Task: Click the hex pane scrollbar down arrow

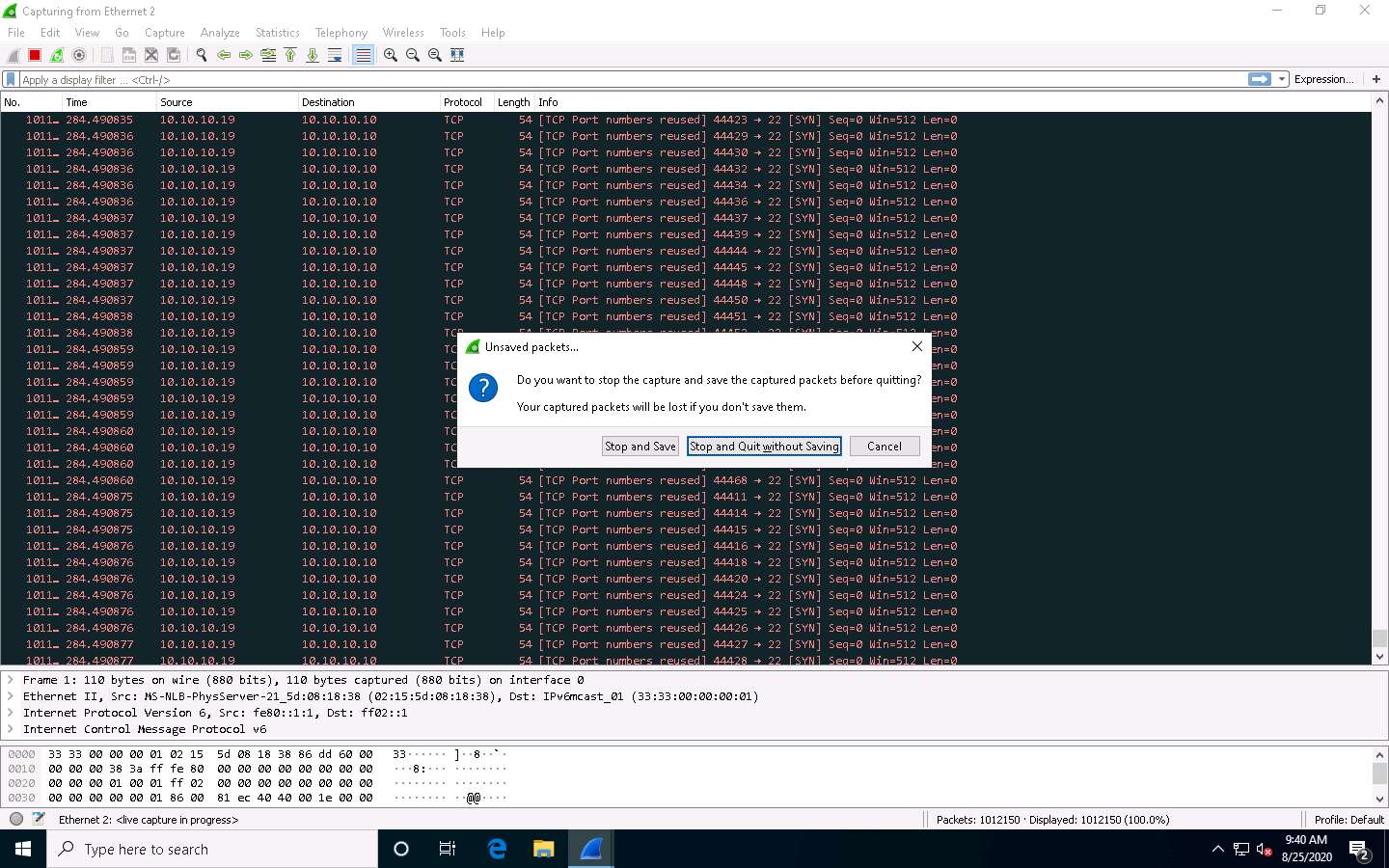Action: [1379, 799]
